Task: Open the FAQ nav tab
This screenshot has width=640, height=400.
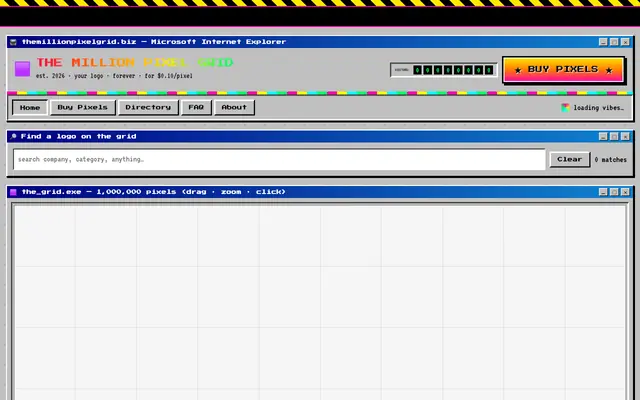Action: (x=196, y=107)
